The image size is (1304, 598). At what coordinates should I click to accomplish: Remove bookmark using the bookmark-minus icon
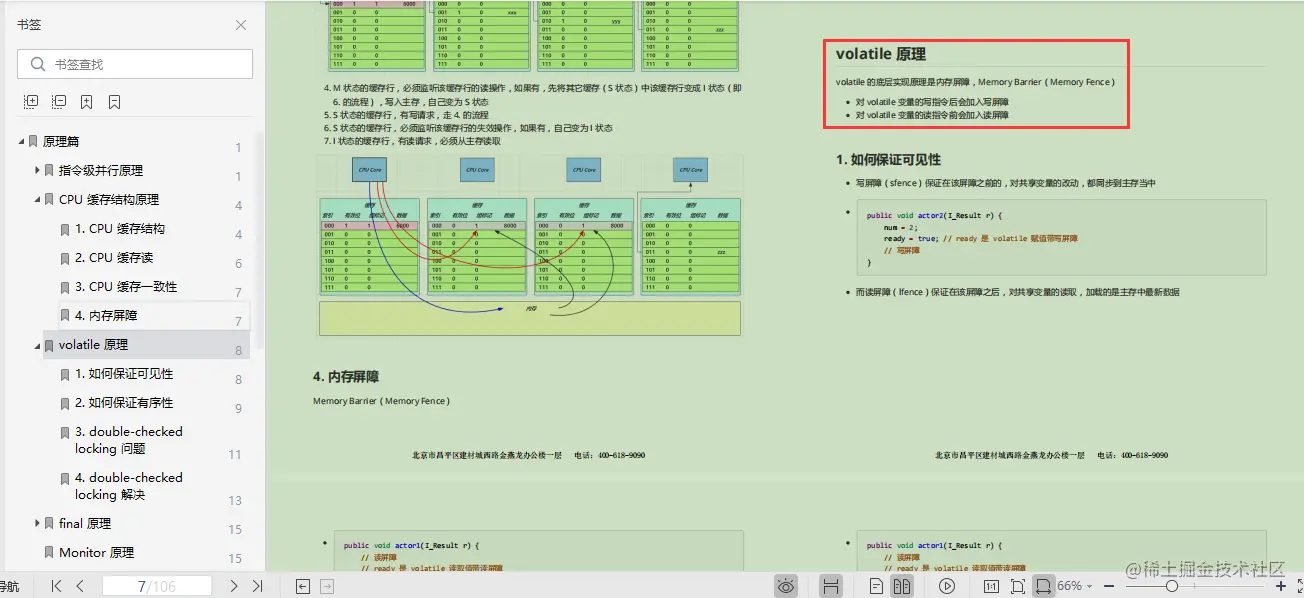click(114, 102)
